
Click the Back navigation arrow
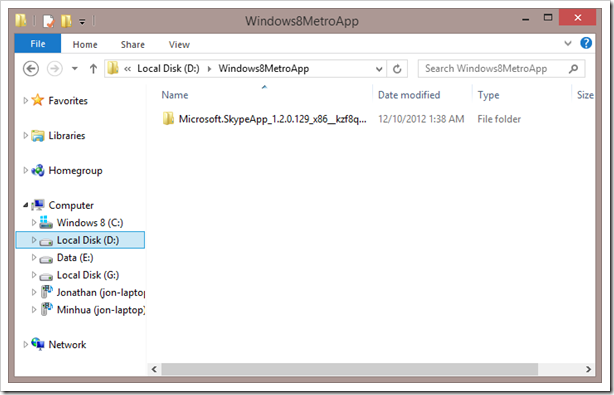(31, 69)
